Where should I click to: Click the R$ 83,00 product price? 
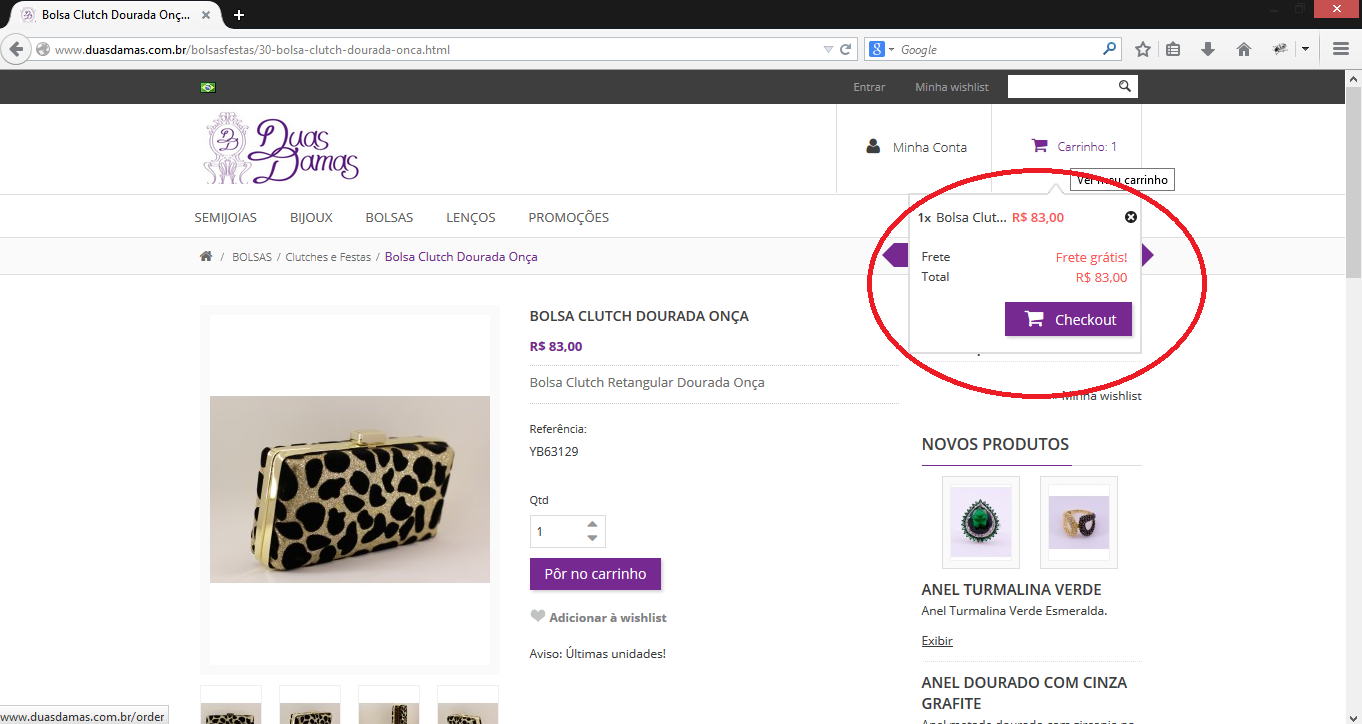[556, 347]
